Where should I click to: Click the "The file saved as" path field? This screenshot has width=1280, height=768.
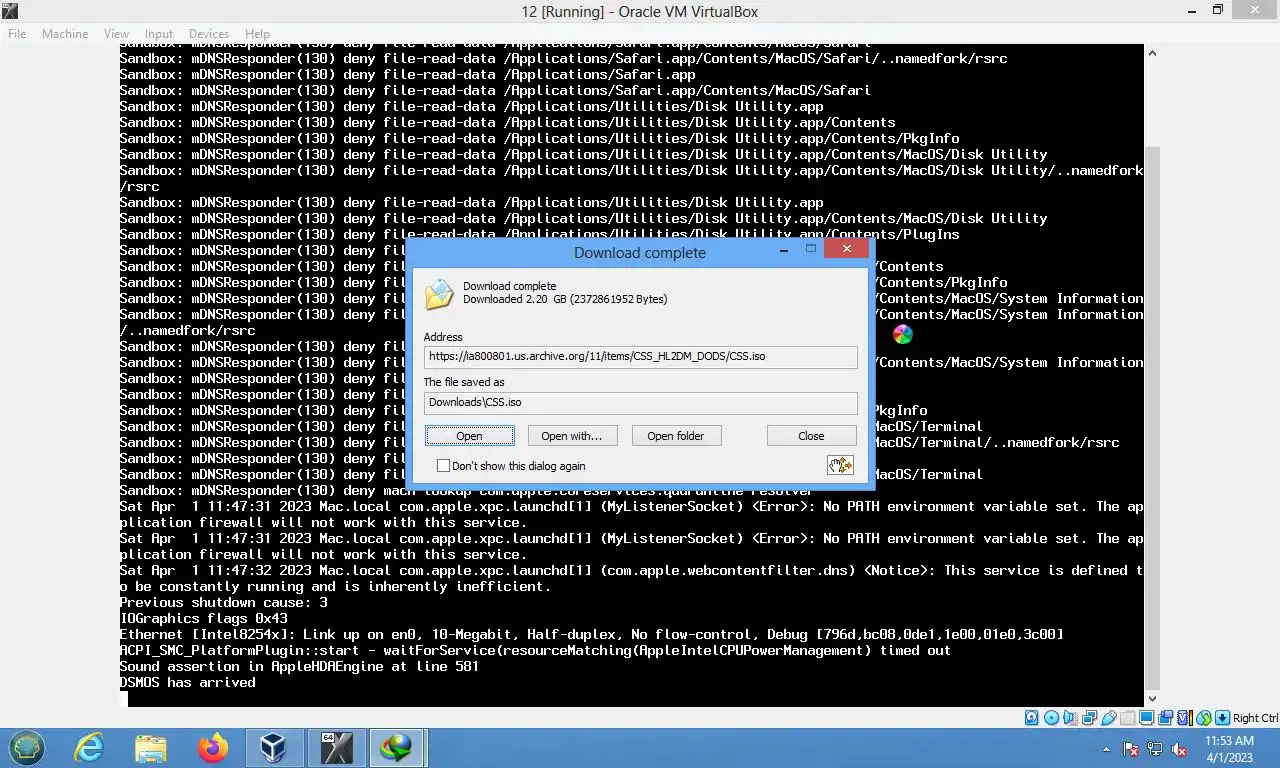click(640, 402)
